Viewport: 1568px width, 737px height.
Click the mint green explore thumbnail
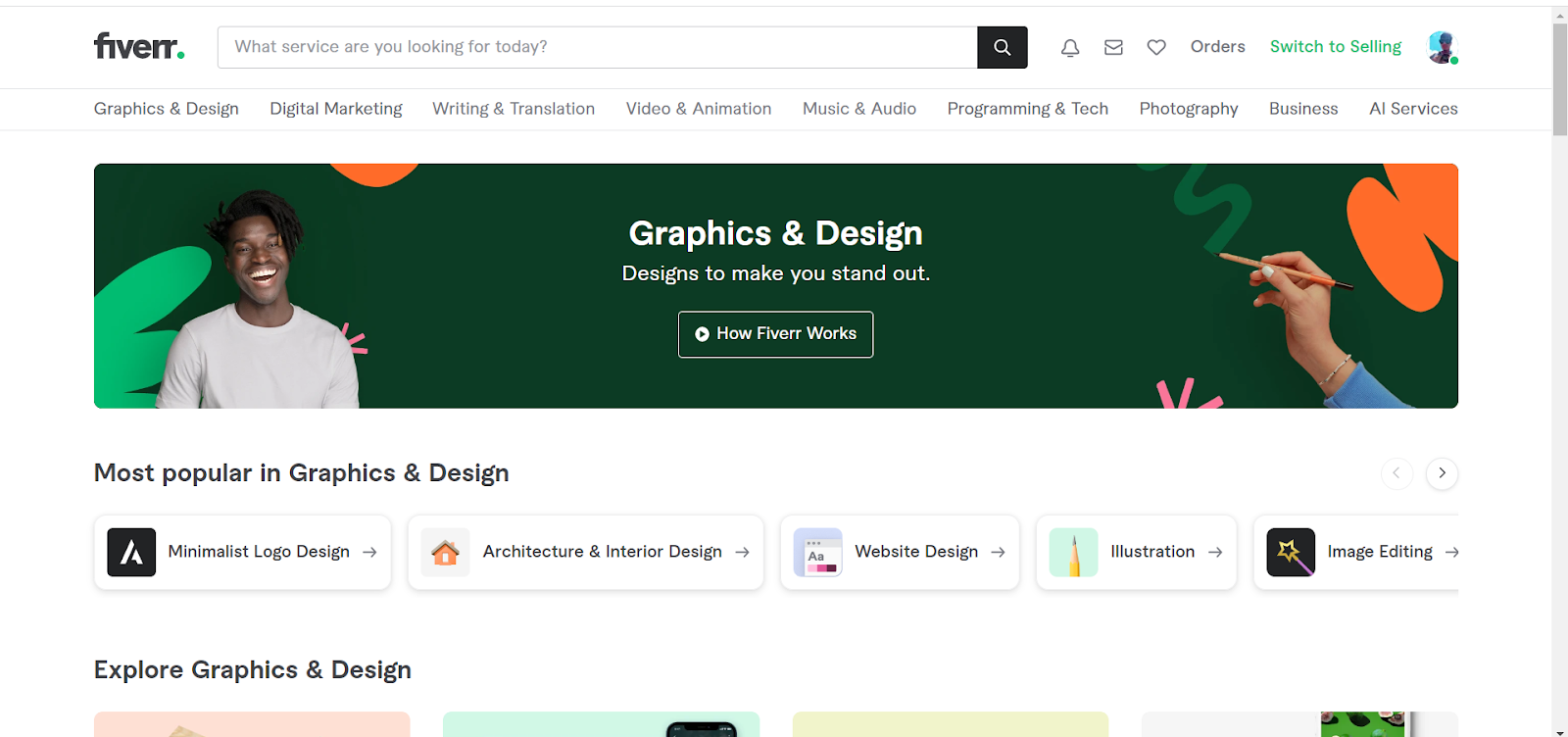tap(601, 724)
